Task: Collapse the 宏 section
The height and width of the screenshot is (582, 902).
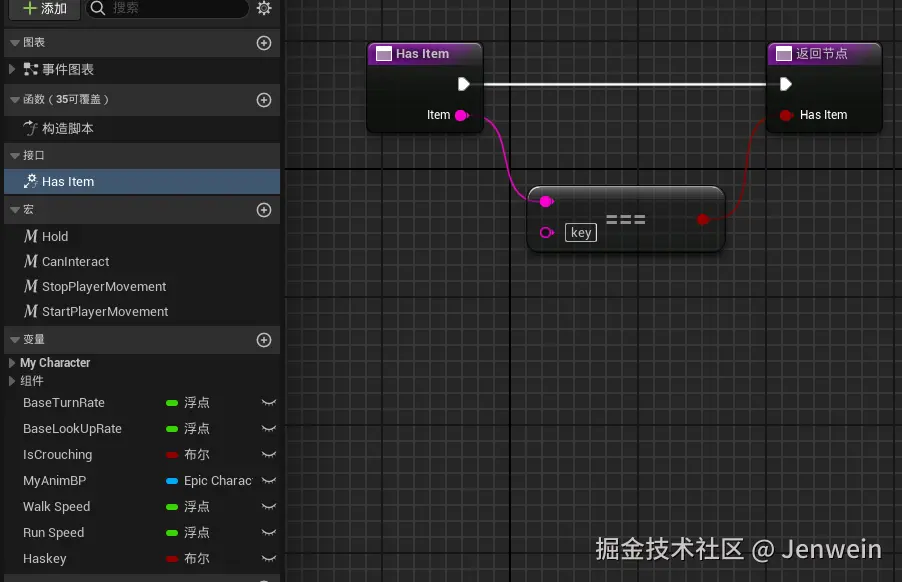Action: click(15, 210)
